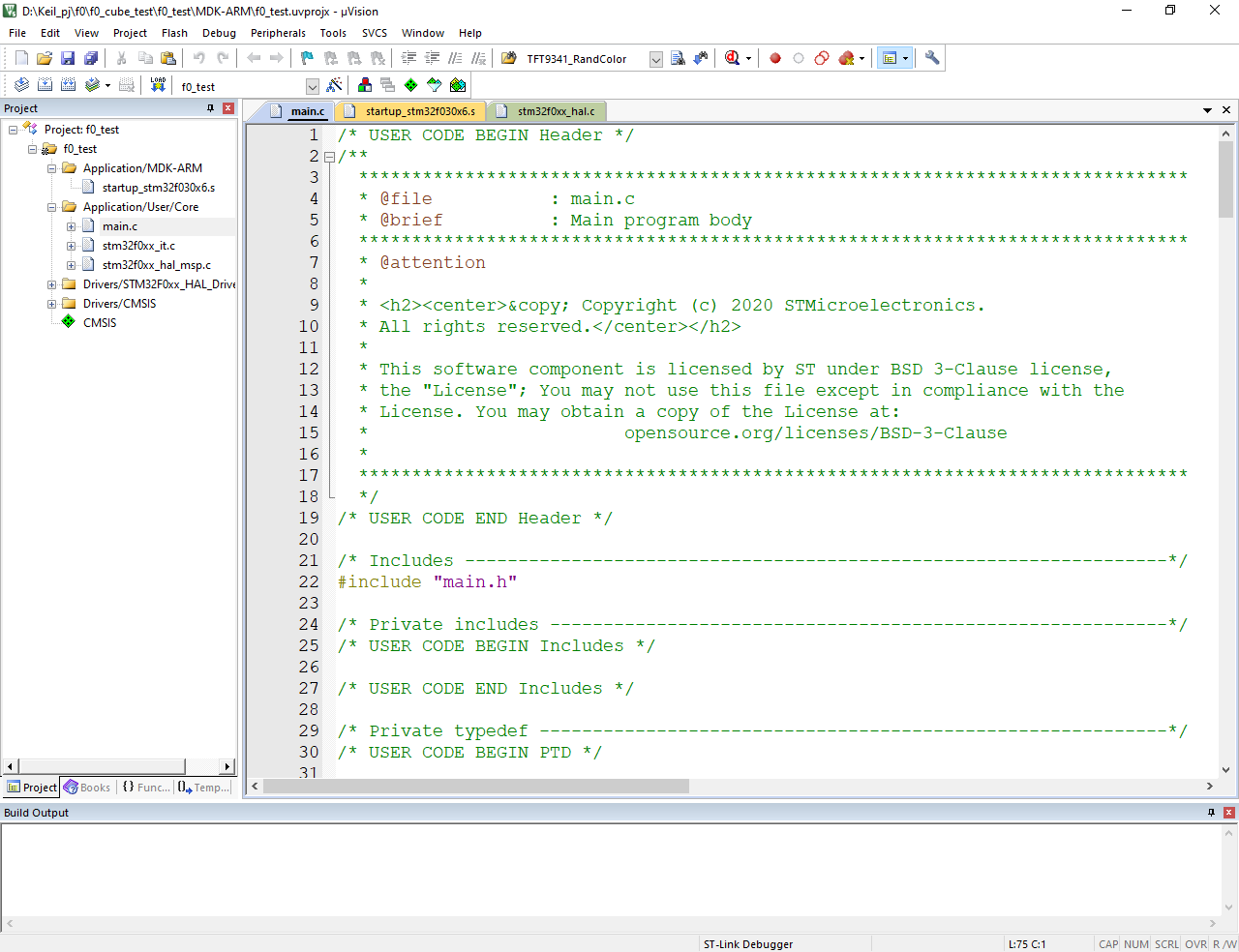
Task: Open the Peripherals menu
Action: (x=278, y=33)
